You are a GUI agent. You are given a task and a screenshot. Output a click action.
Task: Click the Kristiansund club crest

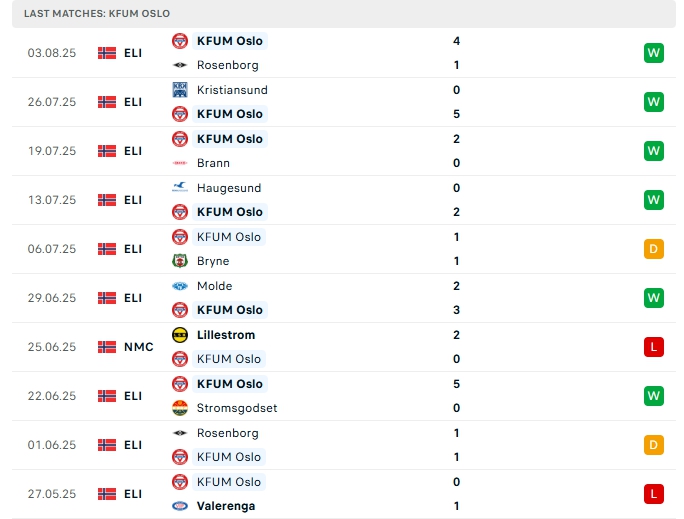(x=180, y=90)
